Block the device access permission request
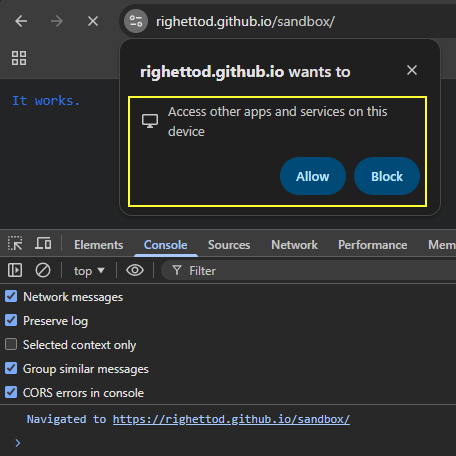This screenshot has width=456, height=456. [387, 176]
